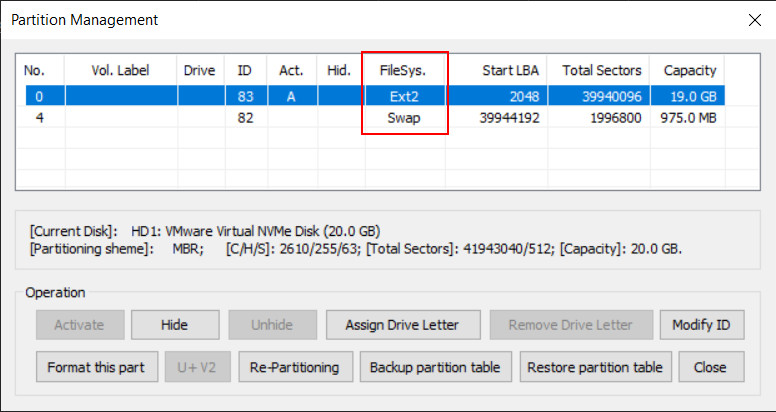This screenshot has height=412, width=776.
Task: Click the disabled Remove Drive Letter button
Action: 571,325
